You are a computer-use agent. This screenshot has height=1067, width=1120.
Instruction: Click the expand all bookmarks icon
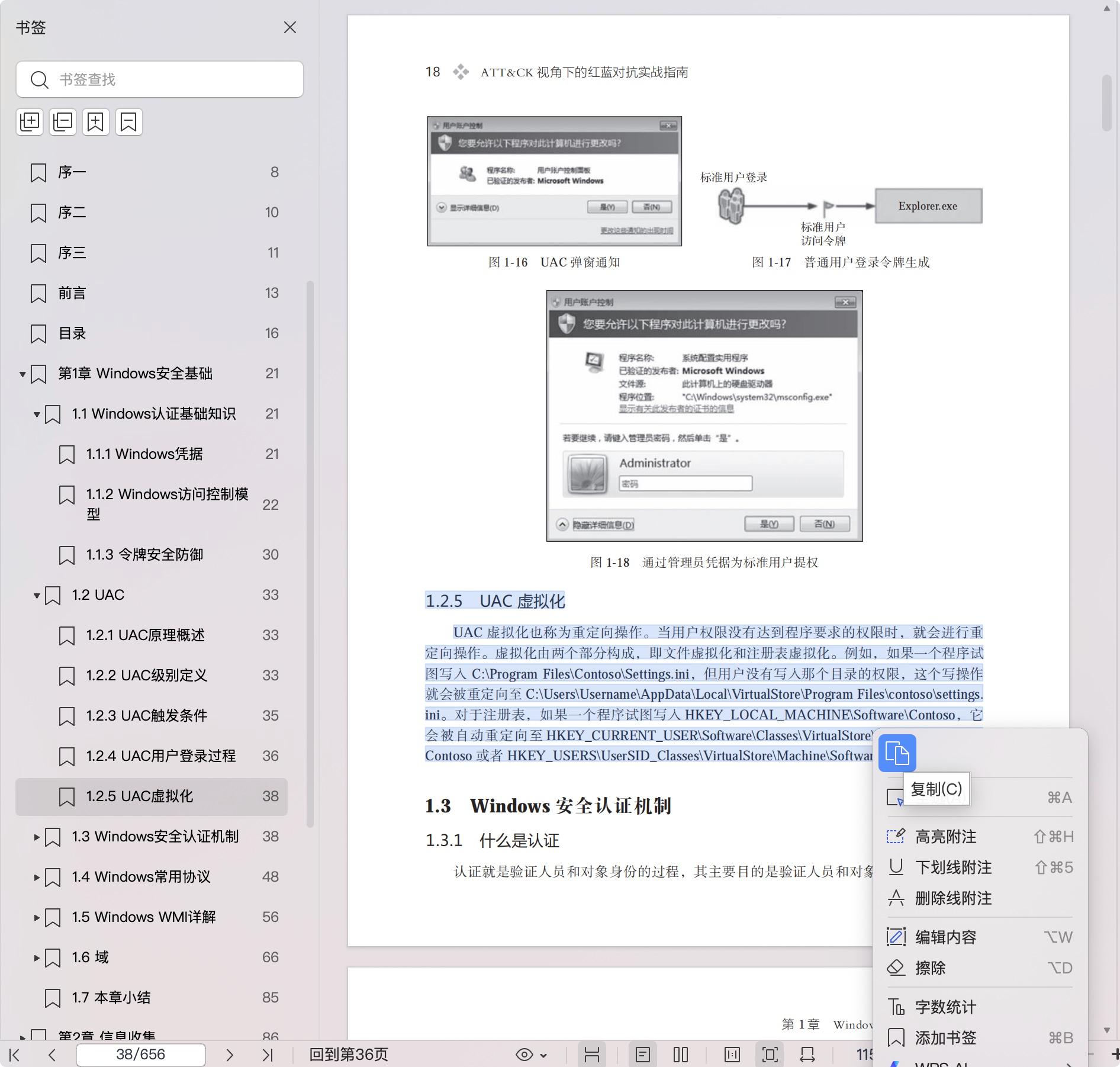(30, 122)
